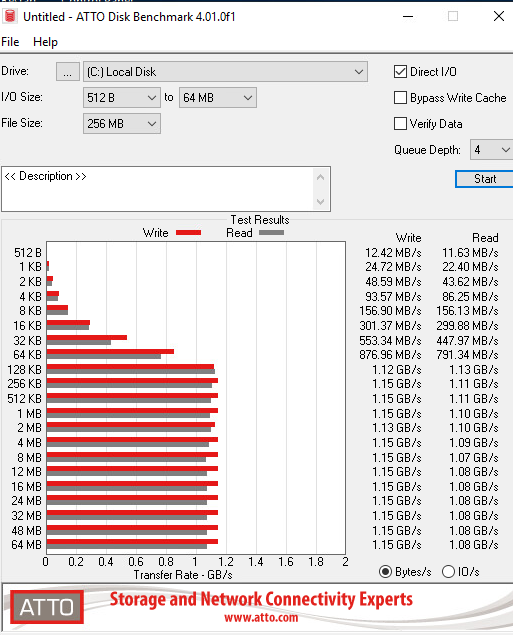
Task: Click the 876.96 MB/s write value
Action: pyautogui.click(x=390, y=355)
